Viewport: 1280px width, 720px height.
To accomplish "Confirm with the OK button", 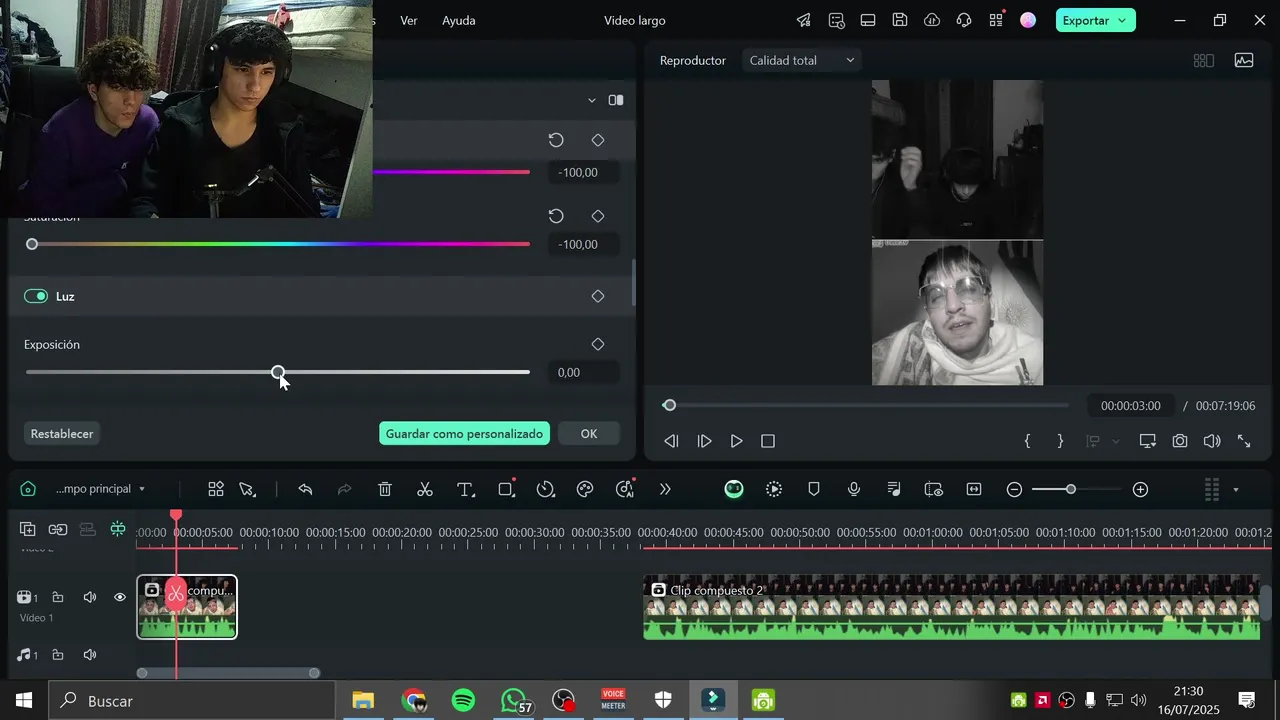I will coord(589,434).
